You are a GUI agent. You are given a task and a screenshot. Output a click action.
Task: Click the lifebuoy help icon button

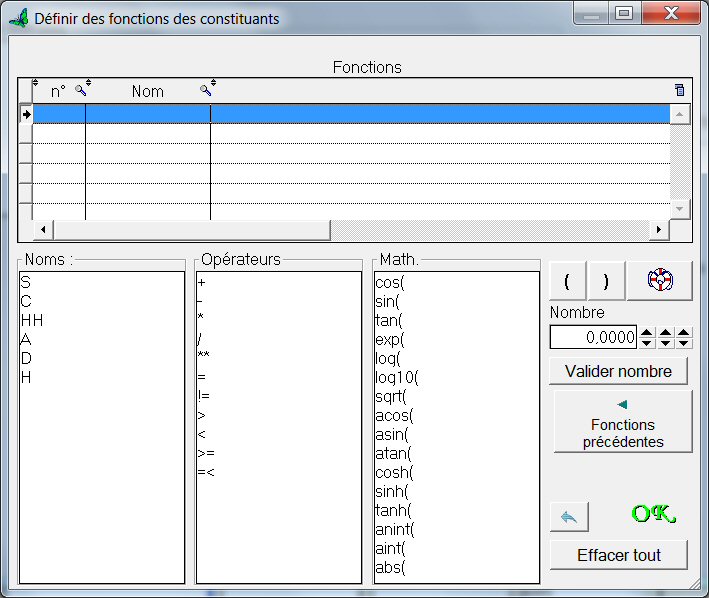pyautogui.click(x=660, y=281)
